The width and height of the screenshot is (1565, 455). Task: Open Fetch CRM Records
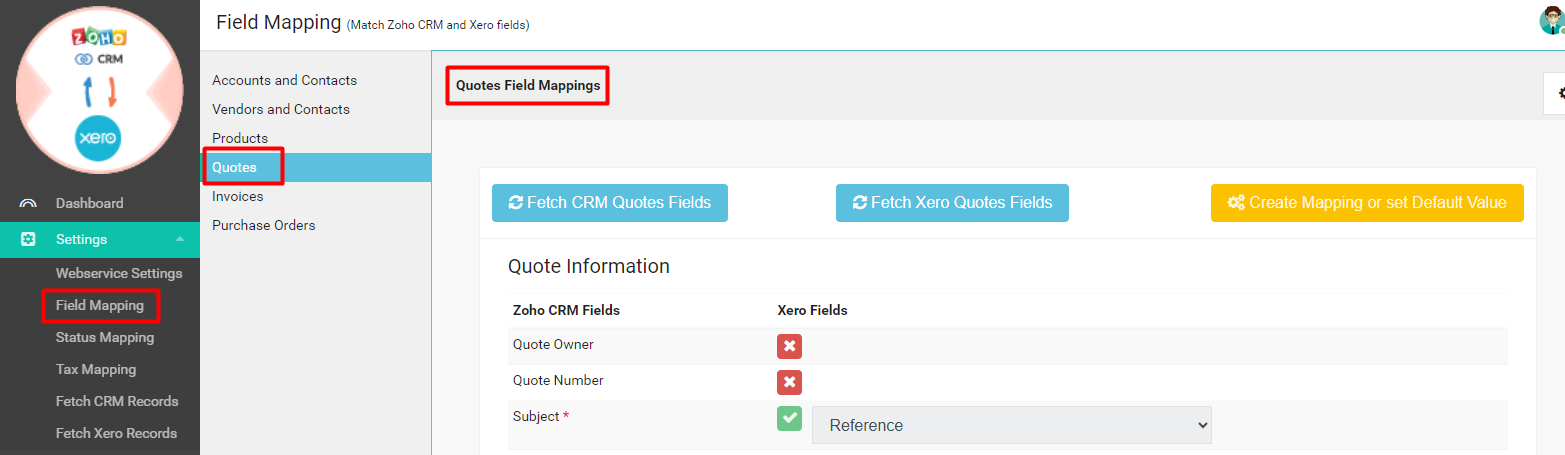coord(117,401)
